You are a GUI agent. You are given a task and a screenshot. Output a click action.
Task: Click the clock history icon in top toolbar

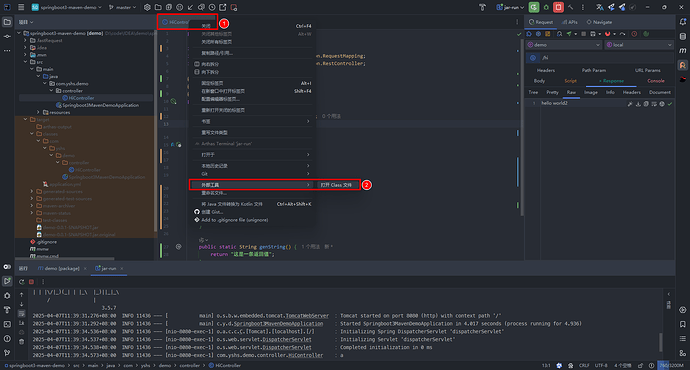(212, 7)
